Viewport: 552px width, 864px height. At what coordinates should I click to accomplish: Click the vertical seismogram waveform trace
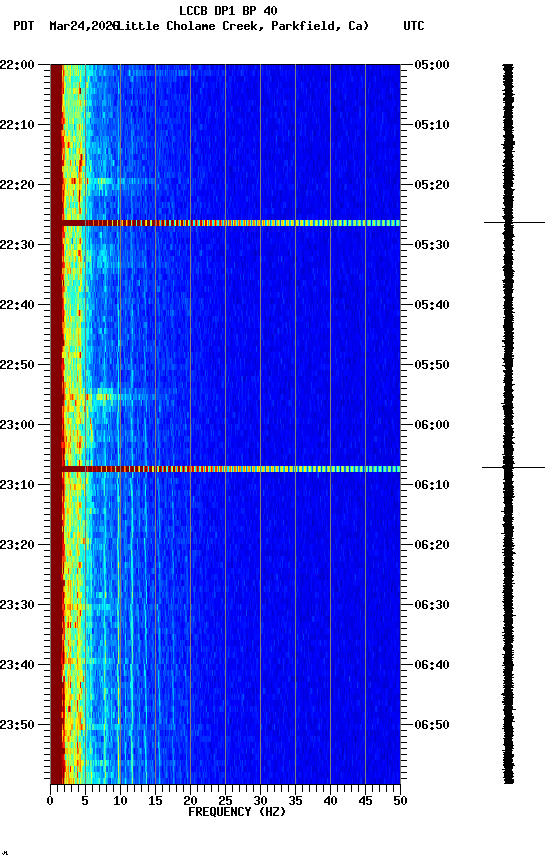tap(508, 424)
